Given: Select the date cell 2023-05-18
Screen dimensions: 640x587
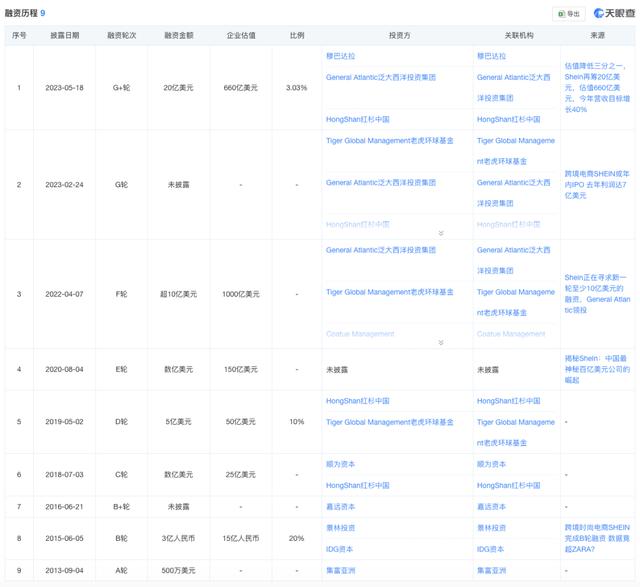Looking at the screenshot, I should (64, 88).
